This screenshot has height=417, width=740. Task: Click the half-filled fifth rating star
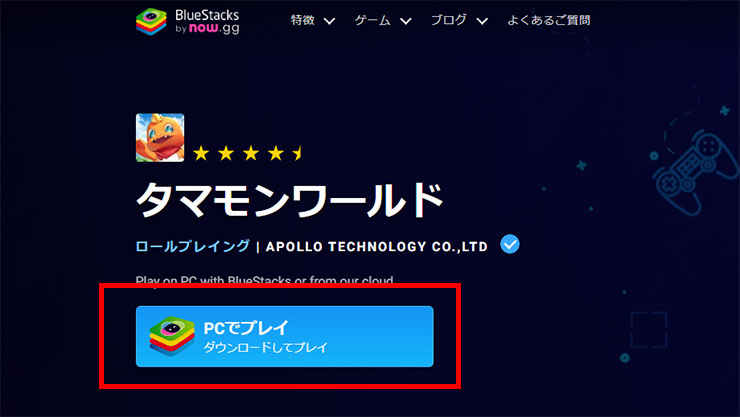298,153
